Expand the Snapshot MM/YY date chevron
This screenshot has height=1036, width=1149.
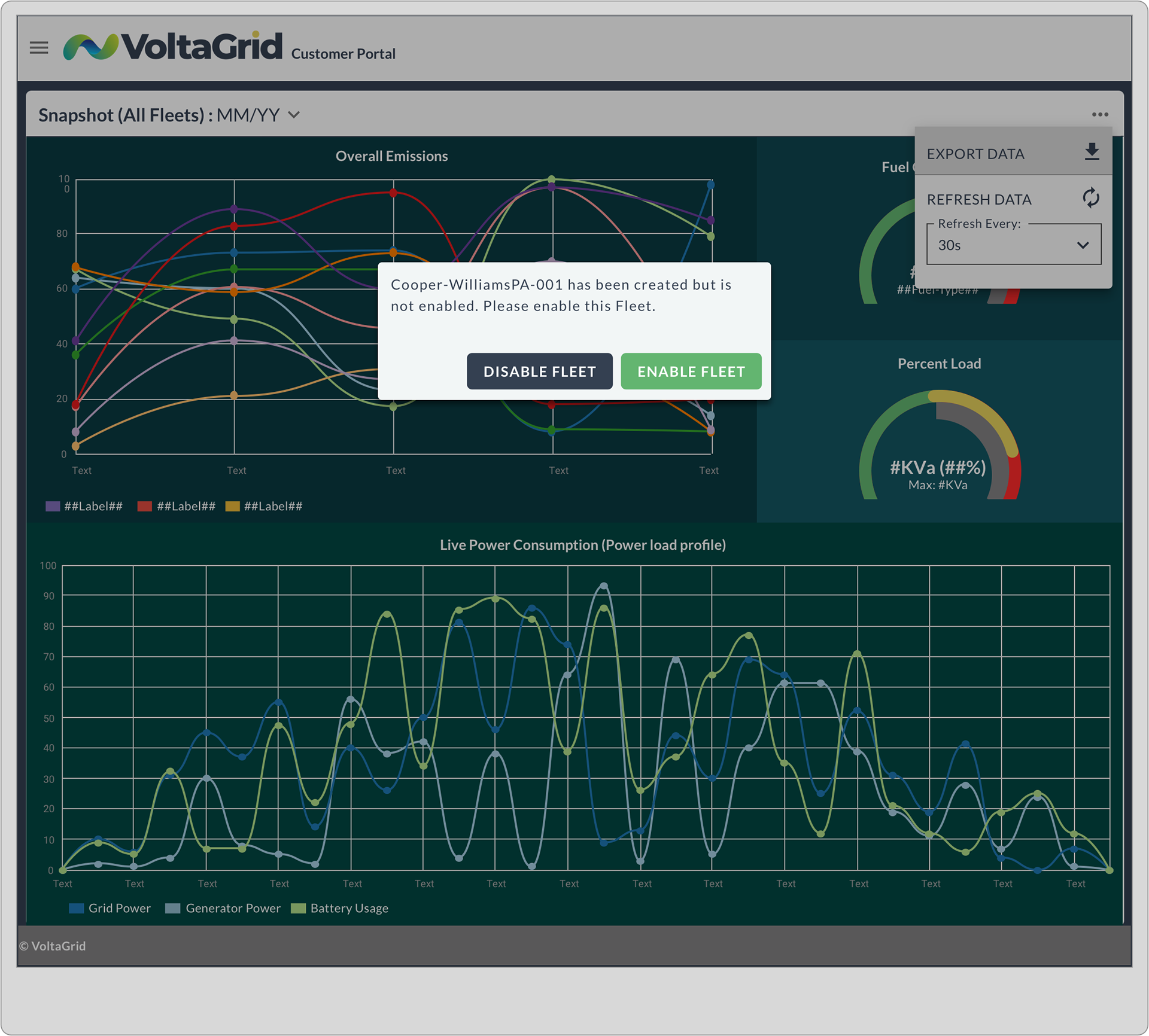point(294,115)
